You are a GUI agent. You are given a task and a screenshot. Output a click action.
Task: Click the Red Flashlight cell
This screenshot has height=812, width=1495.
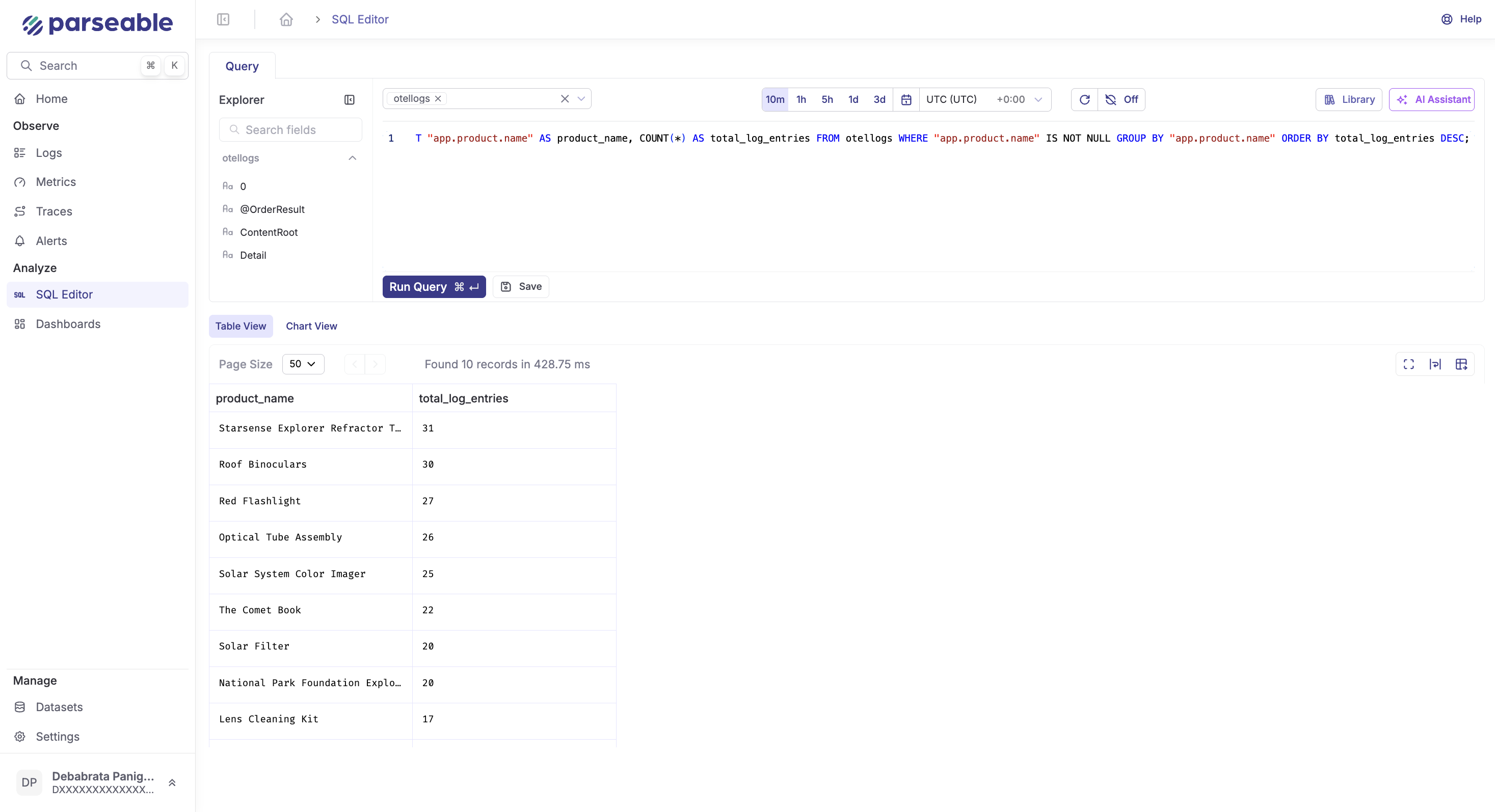[x=310, y=502]
